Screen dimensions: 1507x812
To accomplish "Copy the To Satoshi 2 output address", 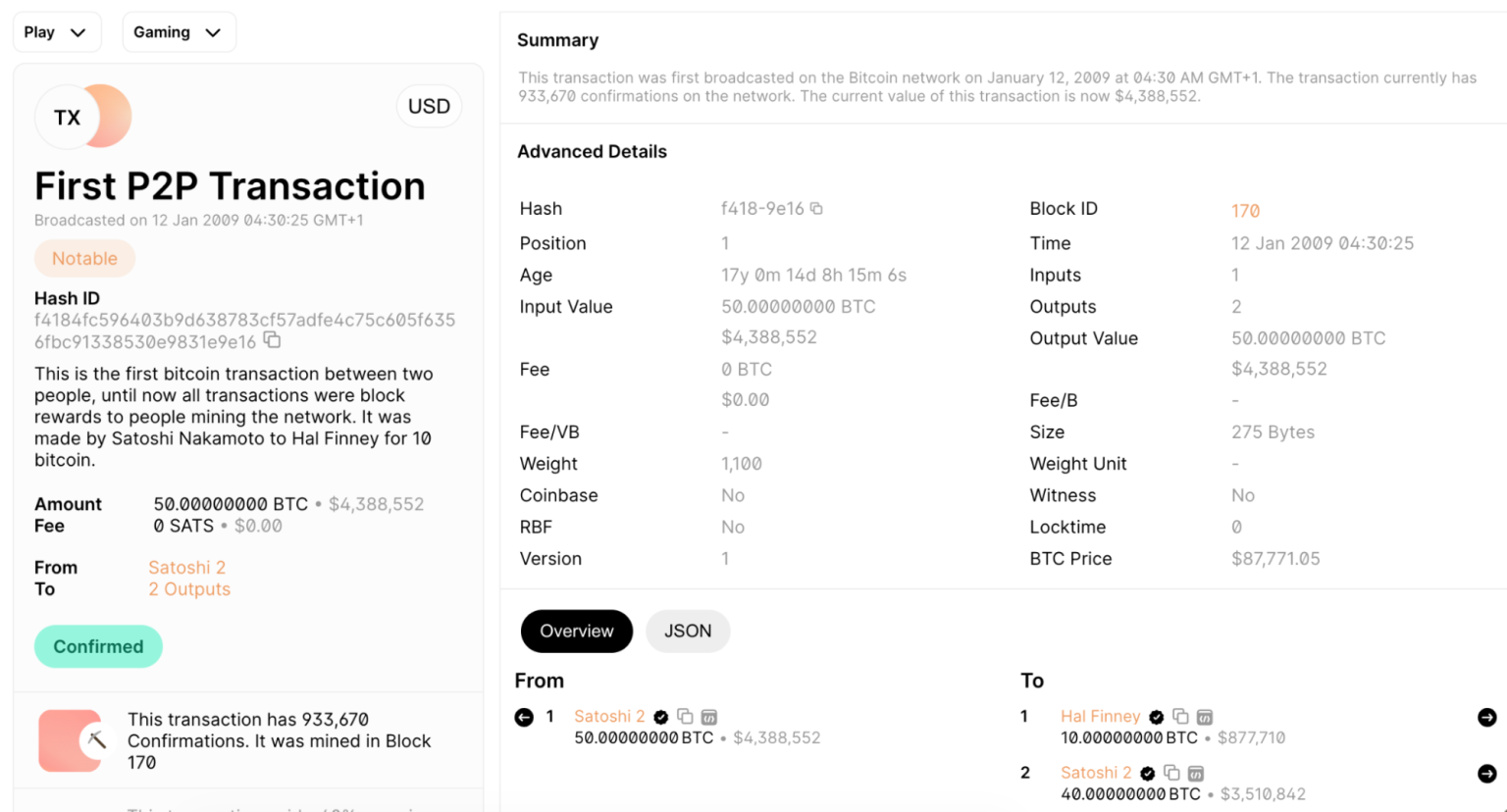I will pos(1171,773).
